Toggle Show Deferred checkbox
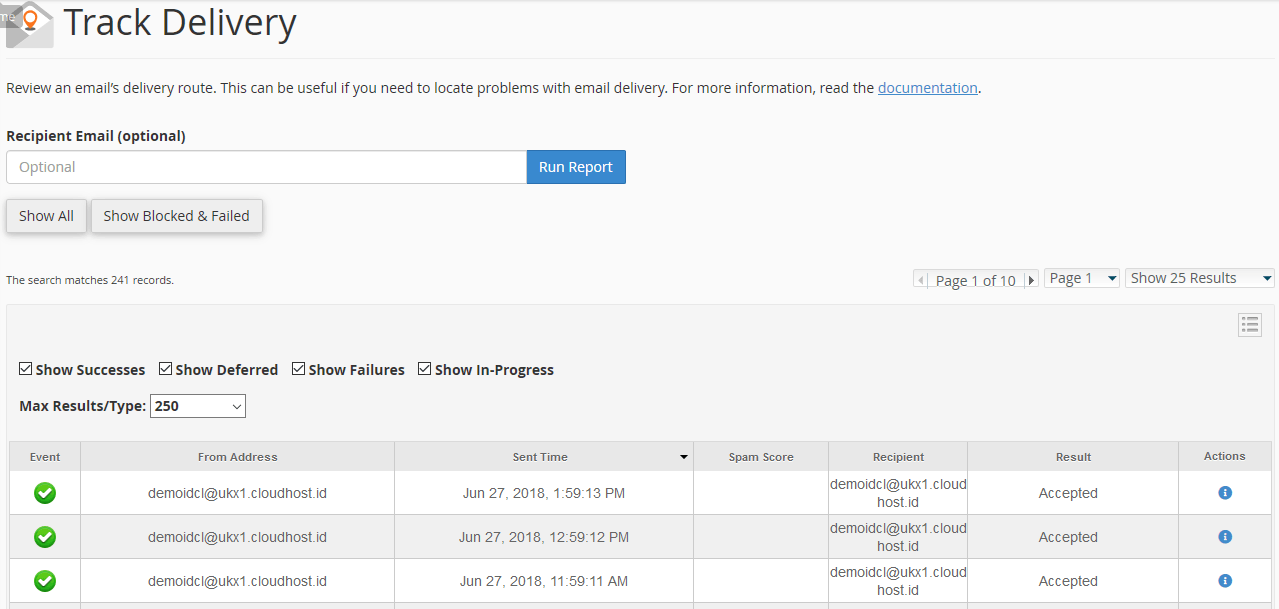 pos(166,369)
